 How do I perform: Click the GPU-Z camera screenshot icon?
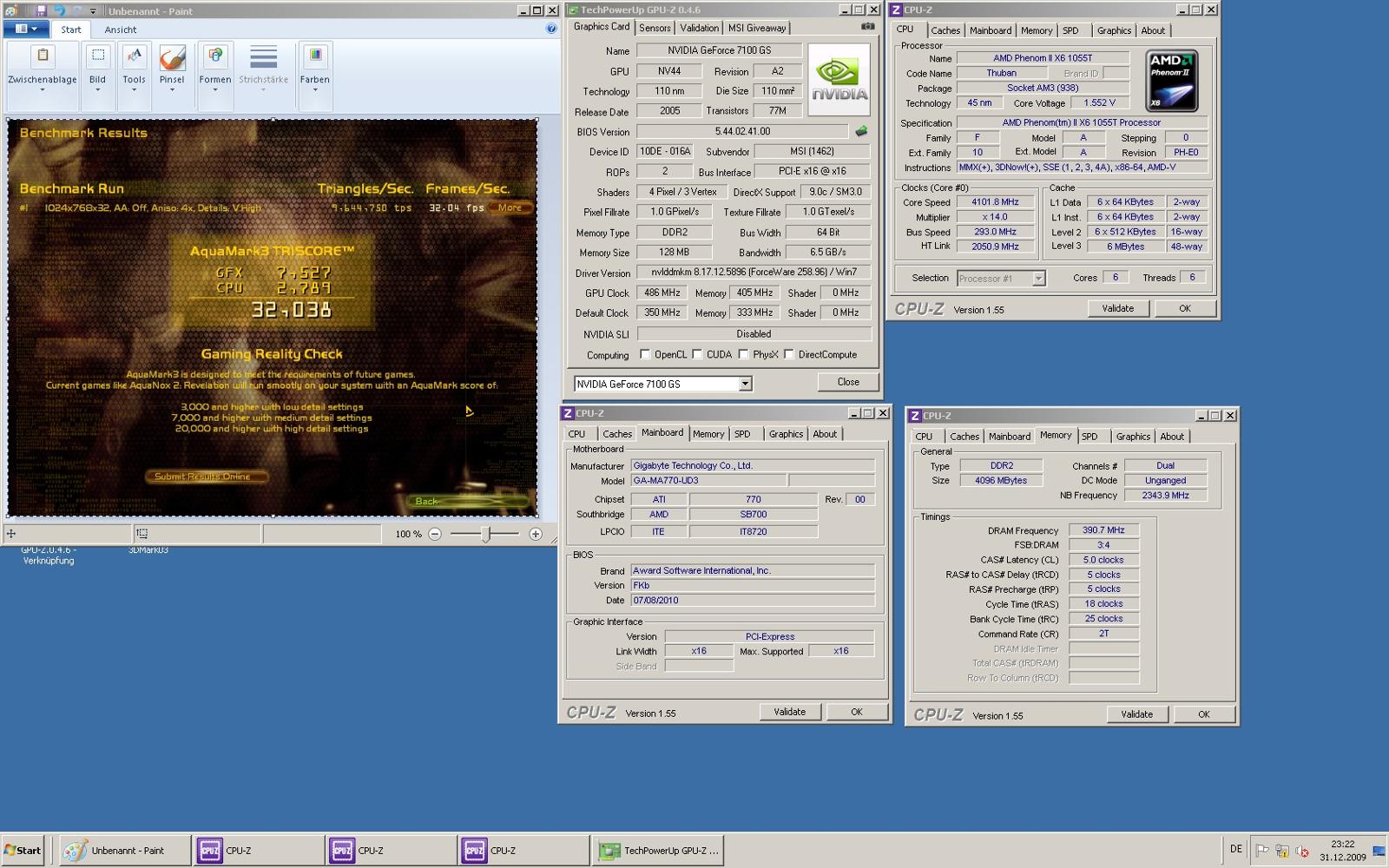(x=867, y=27)
